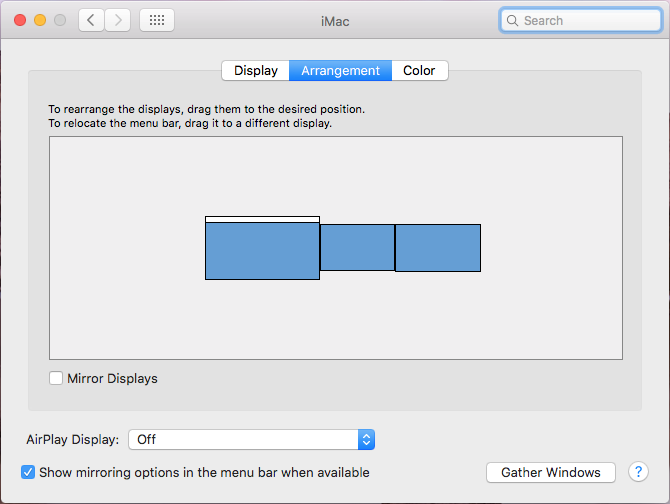Screen dimensions: 670x504
Task: Click the red close window button
Action: [20, 20]
